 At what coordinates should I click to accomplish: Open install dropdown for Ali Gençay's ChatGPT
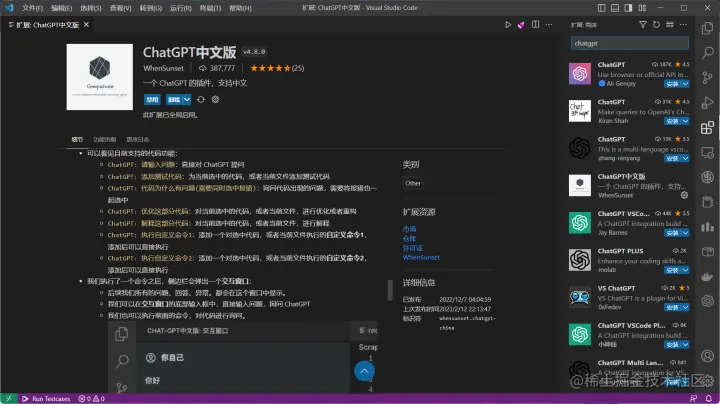point(685,84)
